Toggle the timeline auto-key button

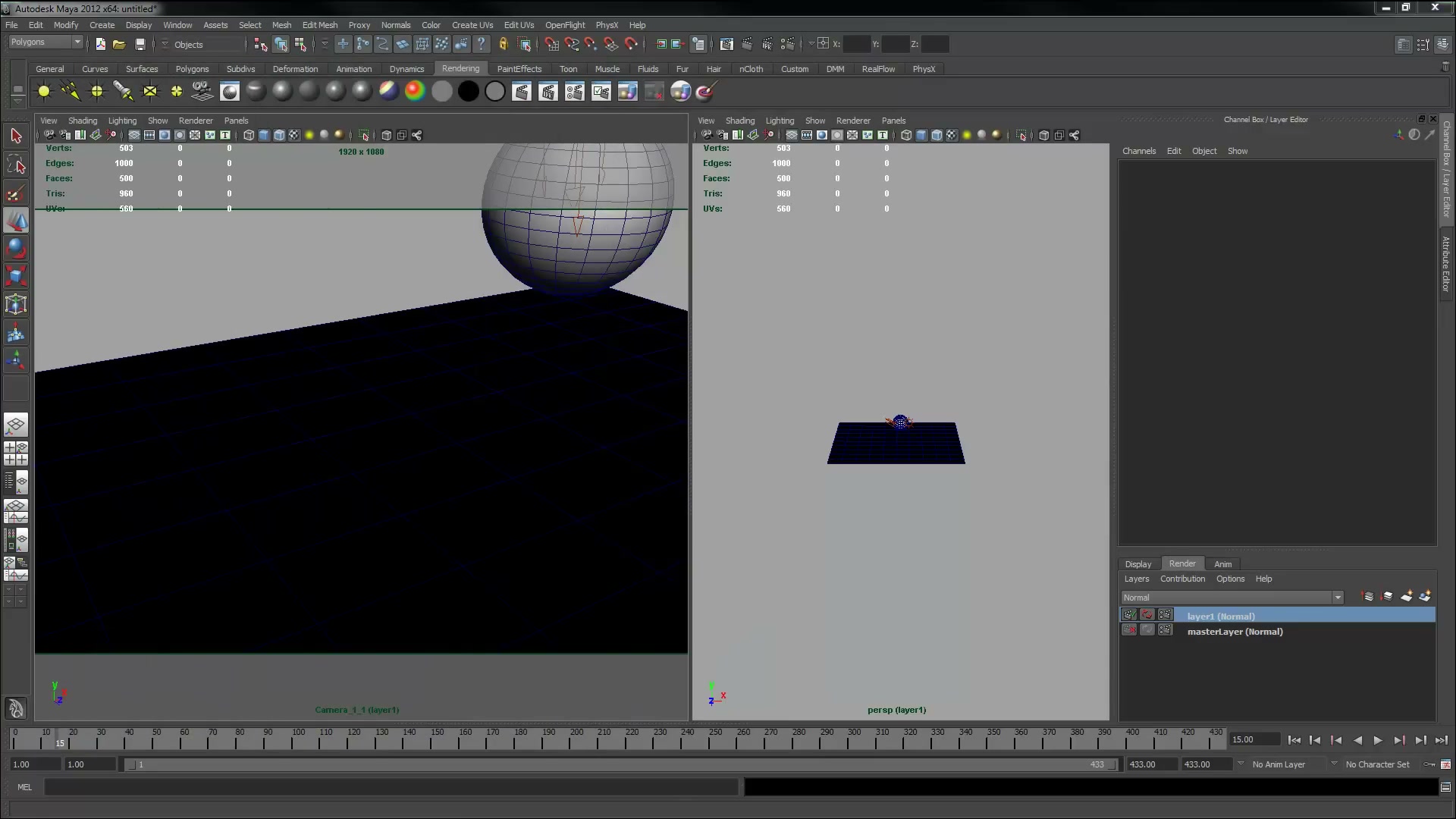tap(1429, 764)
